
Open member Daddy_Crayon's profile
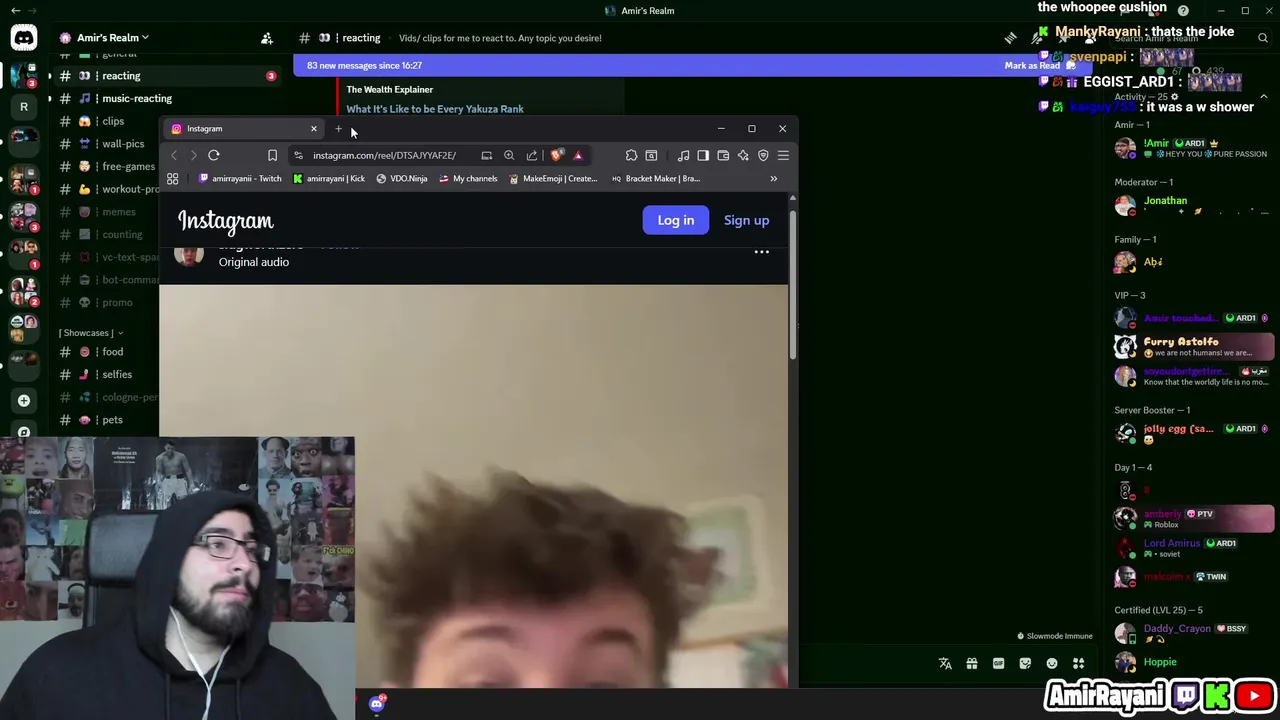[1194, 634]
